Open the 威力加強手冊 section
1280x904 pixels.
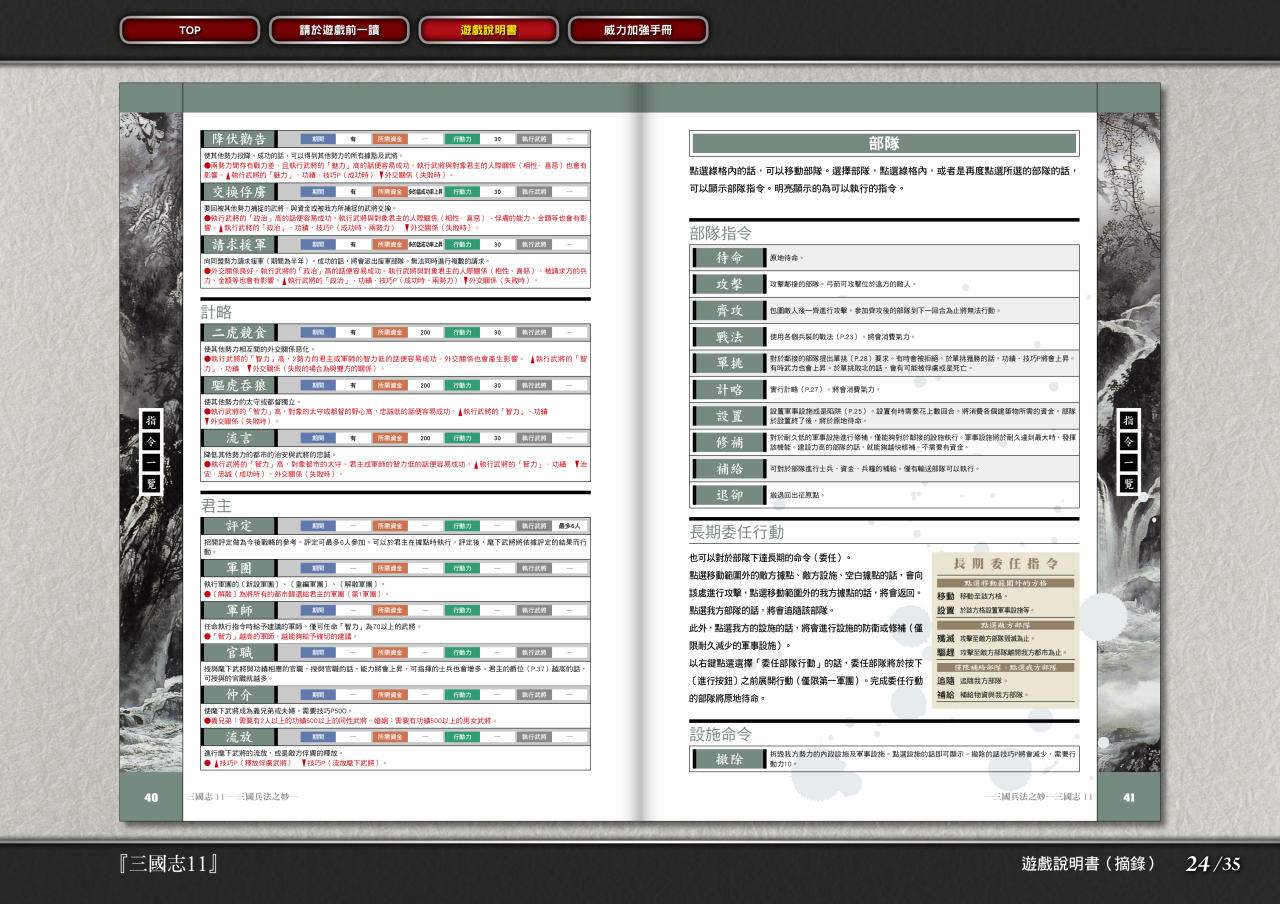pyautogui.click(x=638, y=30)
